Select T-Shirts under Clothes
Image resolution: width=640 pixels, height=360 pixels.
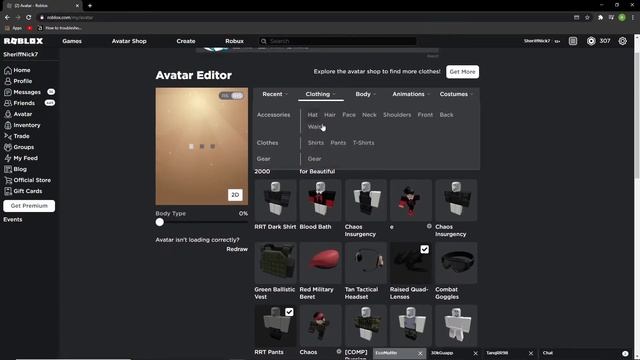(x=364, y=143)
